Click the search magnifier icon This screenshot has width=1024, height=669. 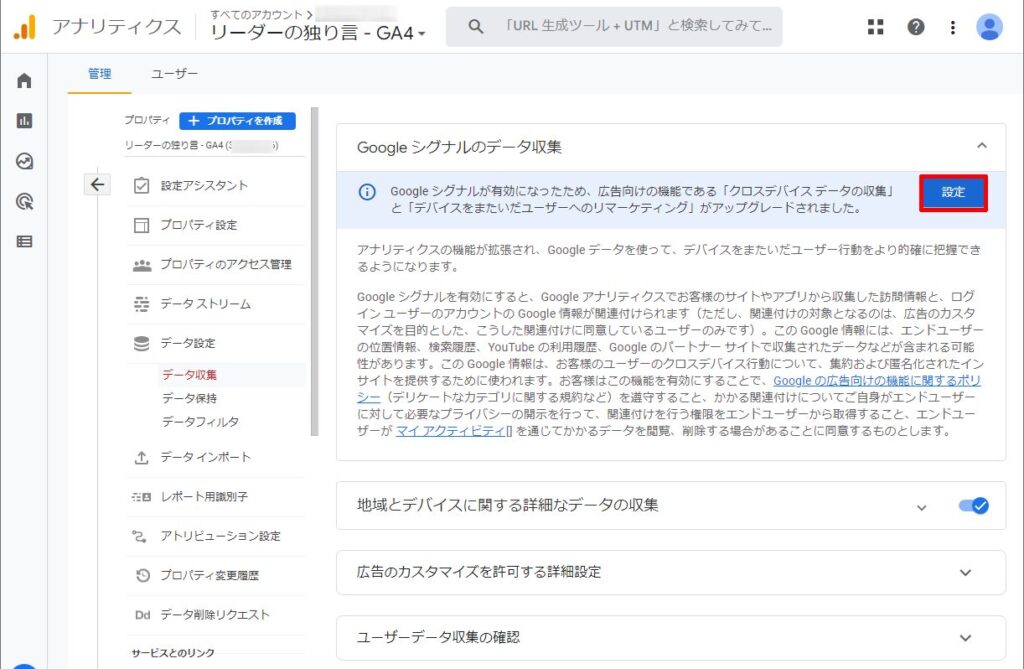tap(476, 27)
